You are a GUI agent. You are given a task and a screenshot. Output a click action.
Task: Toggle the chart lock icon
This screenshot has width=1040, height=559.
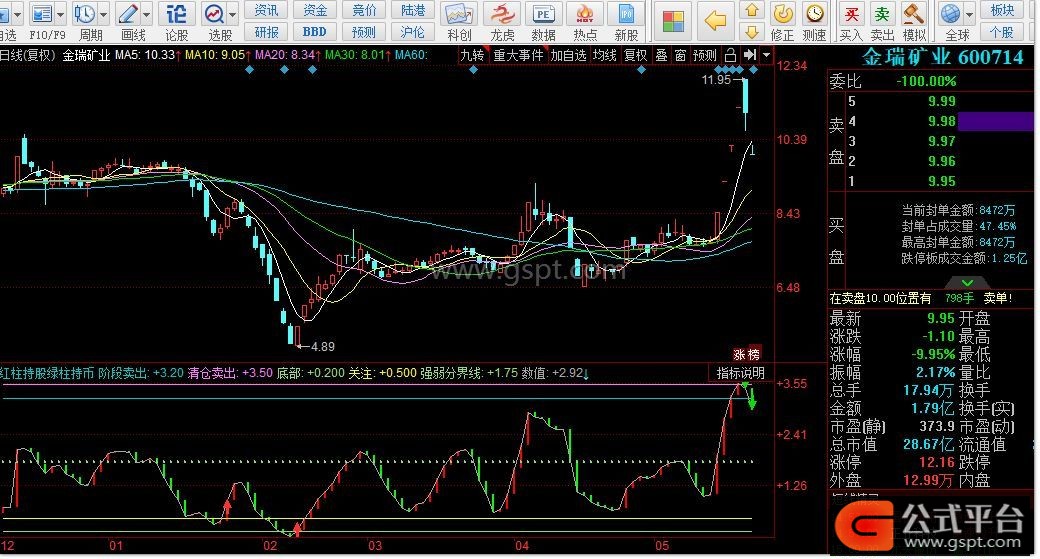coord(730,55)
